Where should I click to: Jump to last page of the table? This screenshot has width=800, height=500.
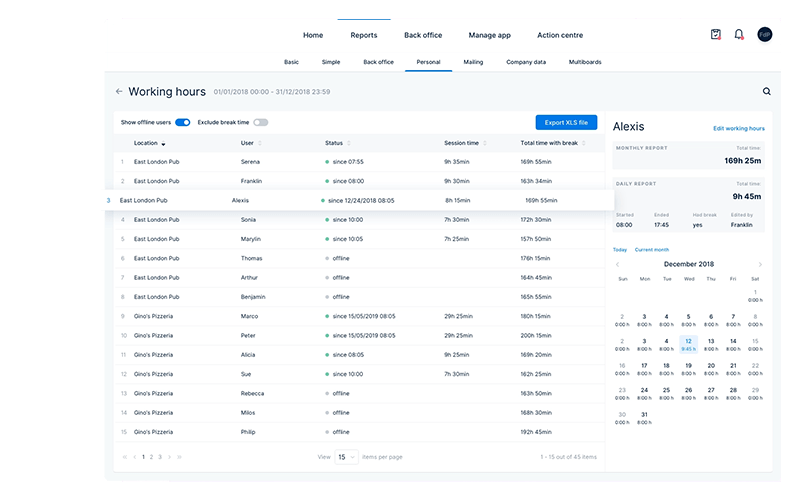180,456
